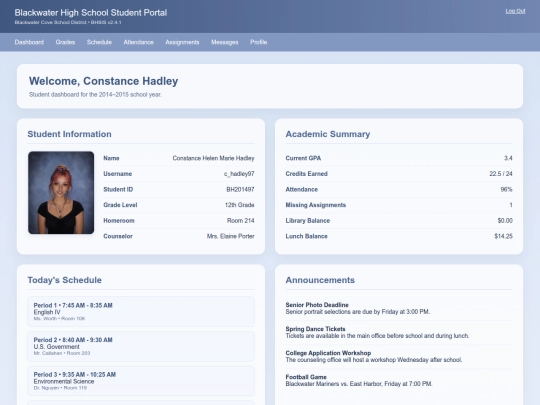Open the Spring Dance Tickets announcement
540x405 pixels.
coord(398,332)
